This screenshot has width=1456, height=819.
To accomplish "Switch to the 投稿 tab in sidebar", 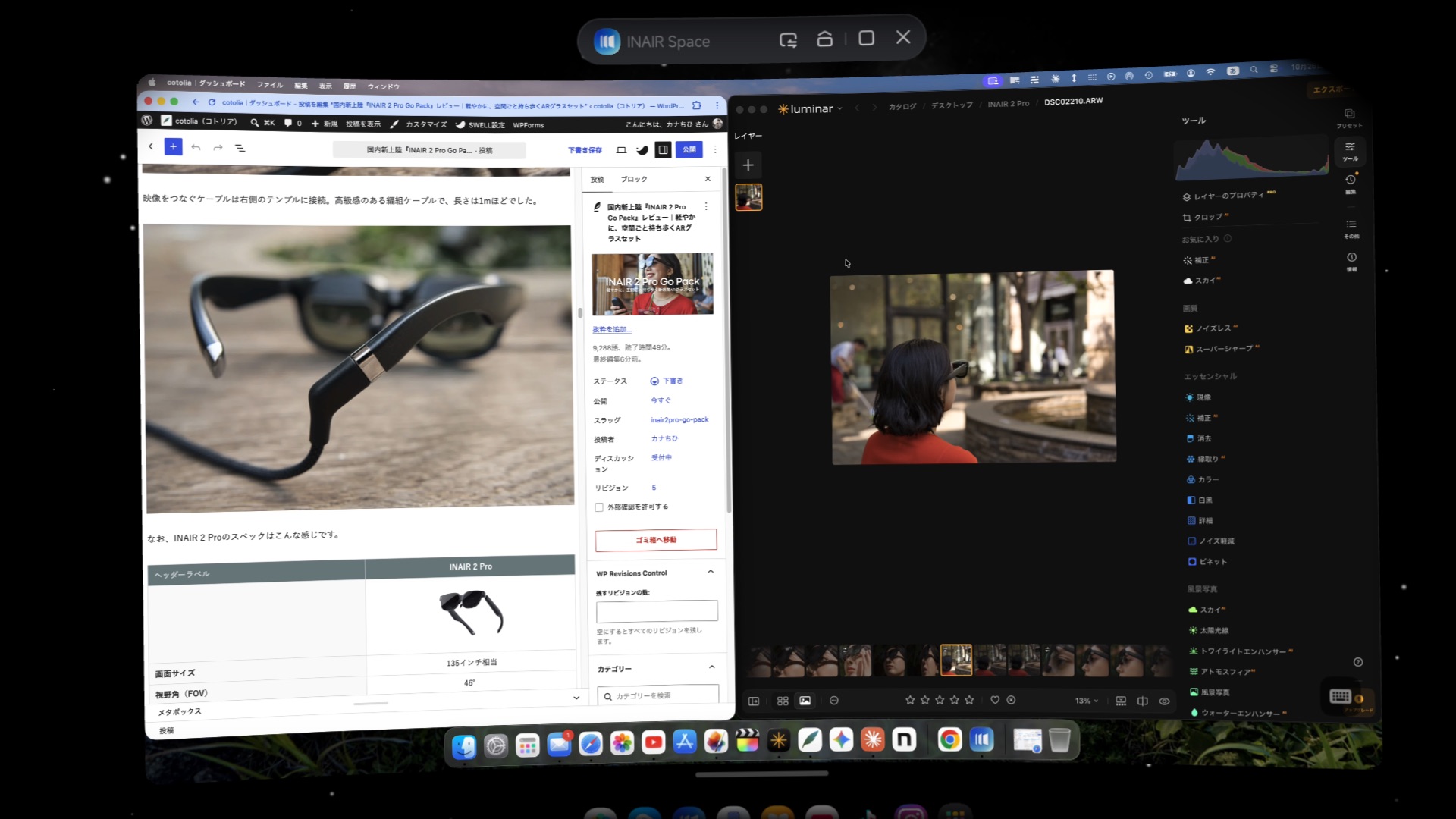I will click(x=598, y=180).
